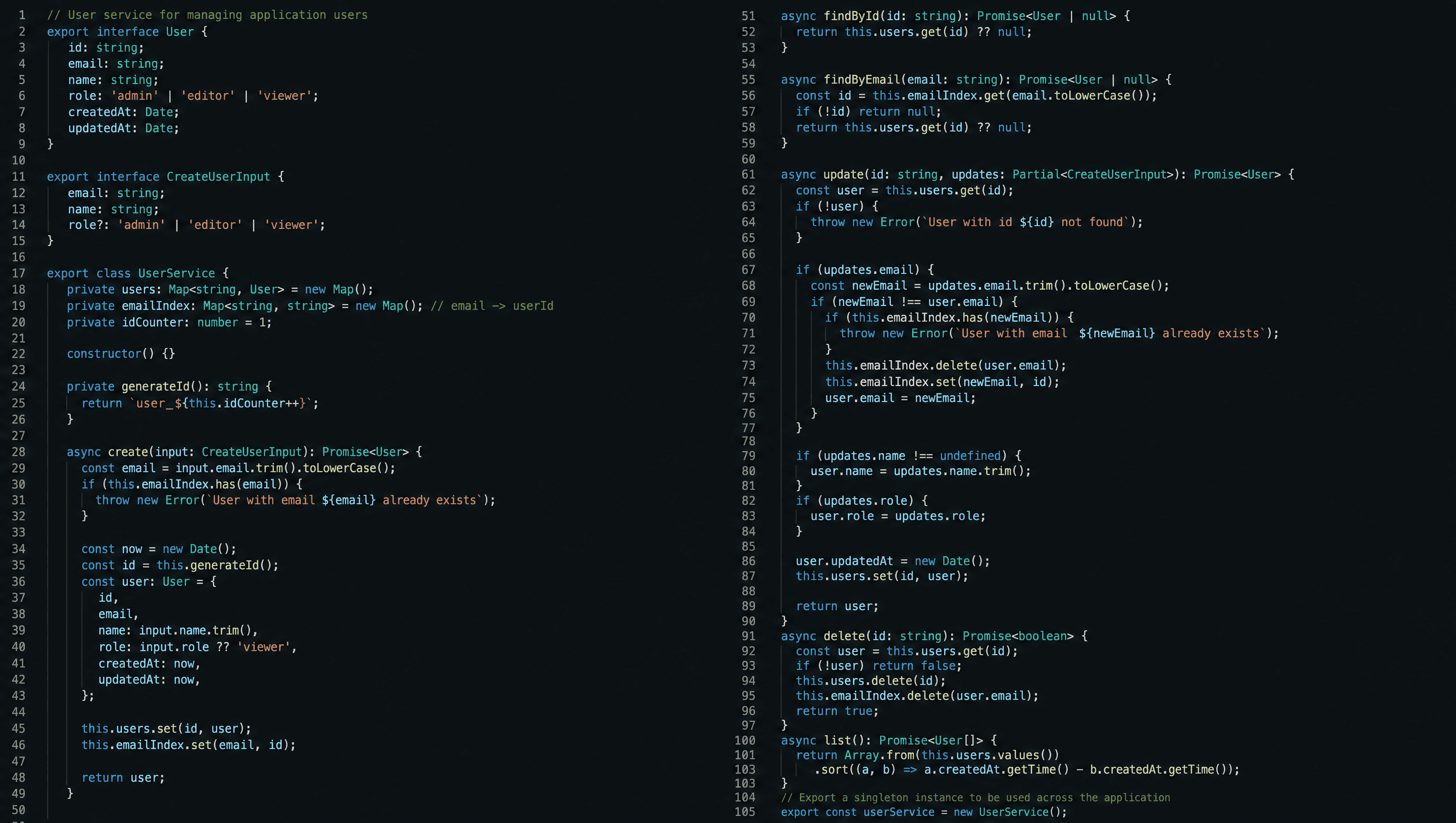Click line number 28 in the left gutter
1456x823 pixels.
[18, 452]
